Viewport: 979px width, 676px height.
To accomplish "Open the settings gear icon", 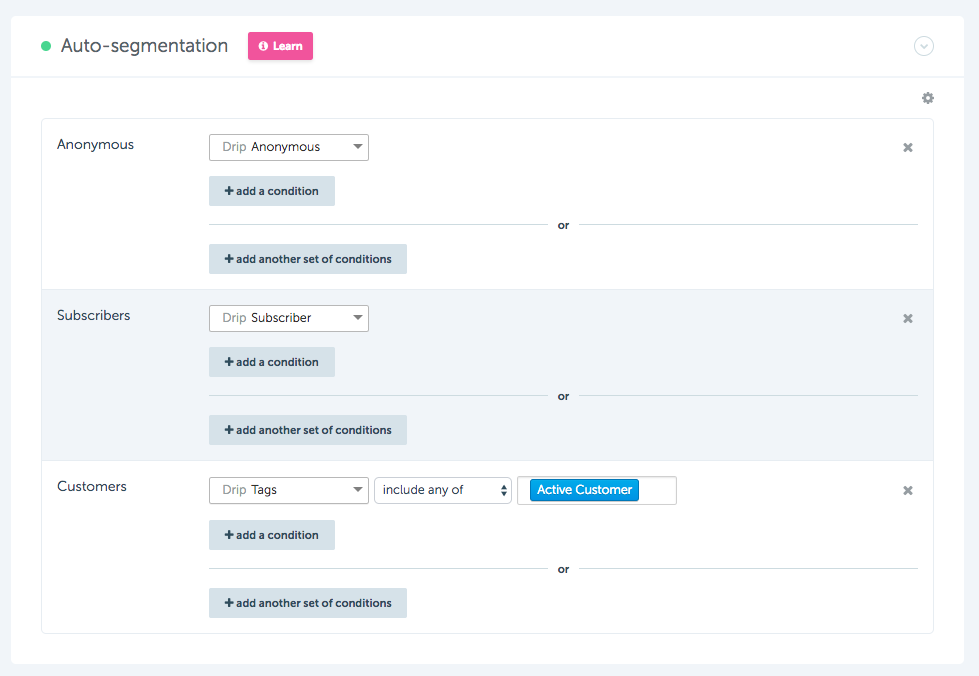I will click(928, 98).
